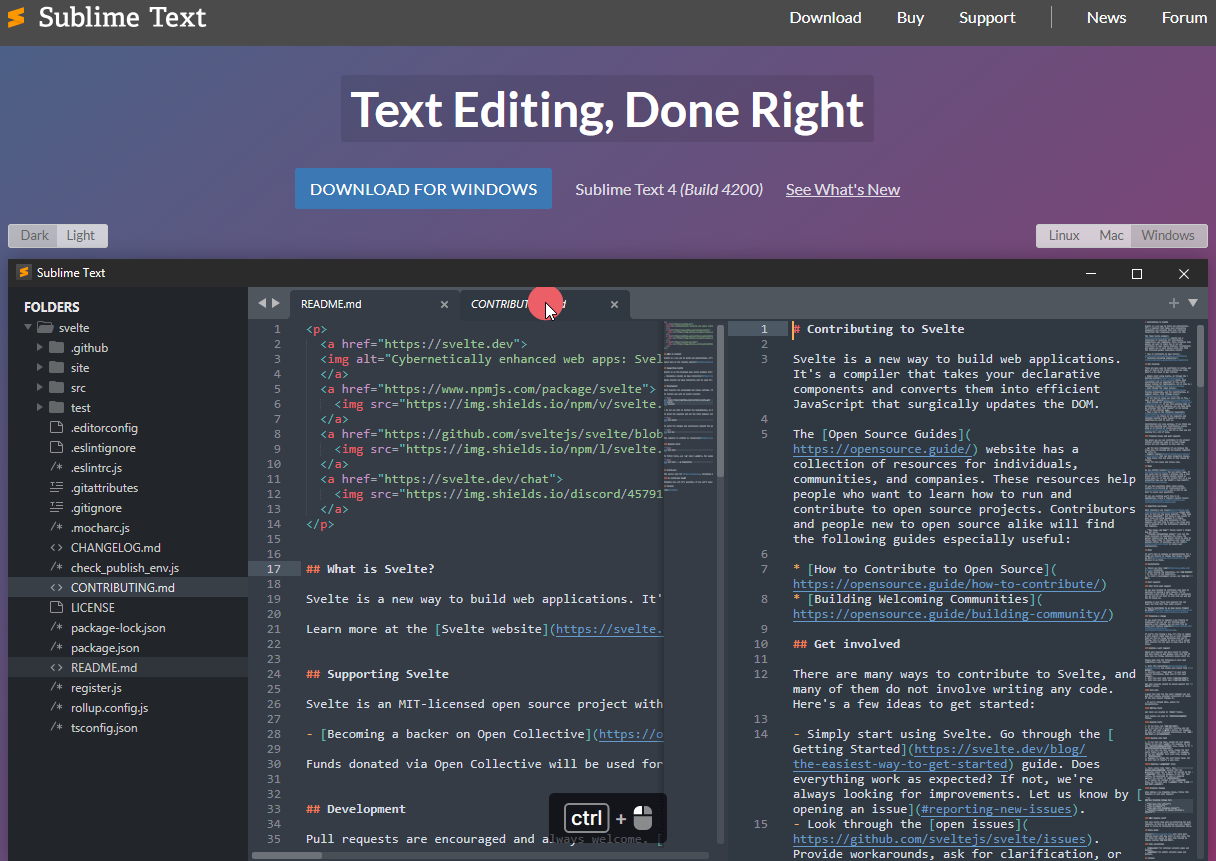
Task: Click the Sublime Text icon in window titlebar
Action: [x=25, y=273]
